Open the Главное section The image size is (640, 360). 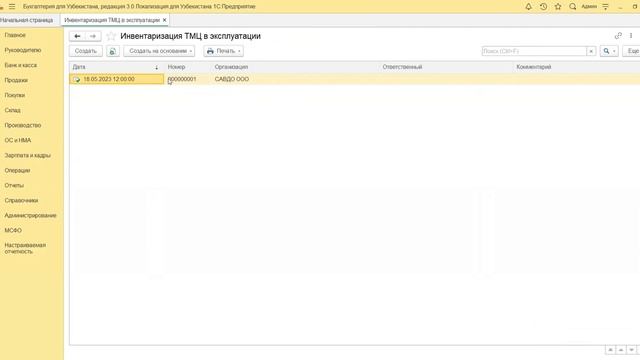[15, 35]
